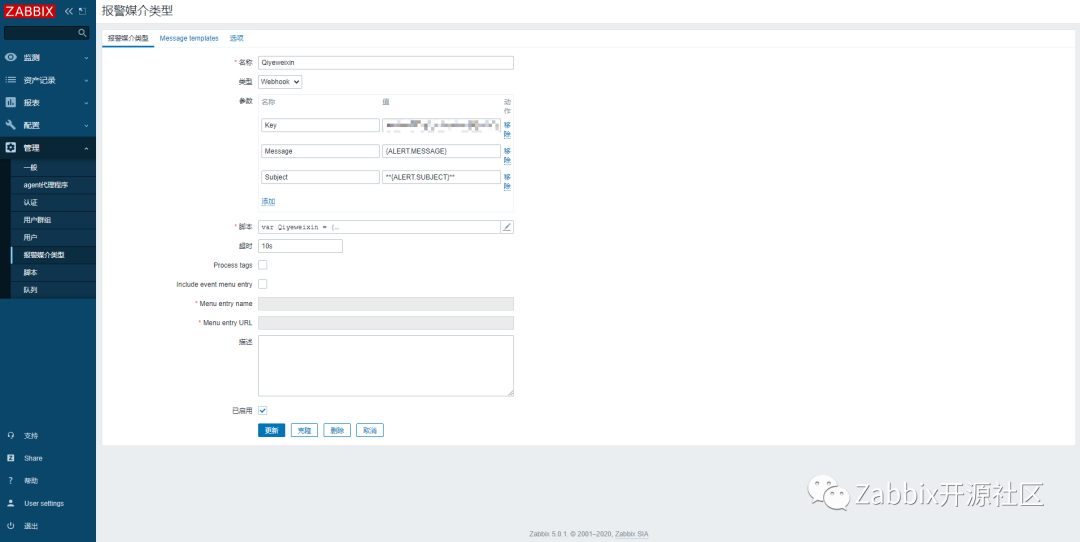Click the script field showing var Qiyeweixin
The height and width of the screenshot is (542, 1080).
pos(380,227)
